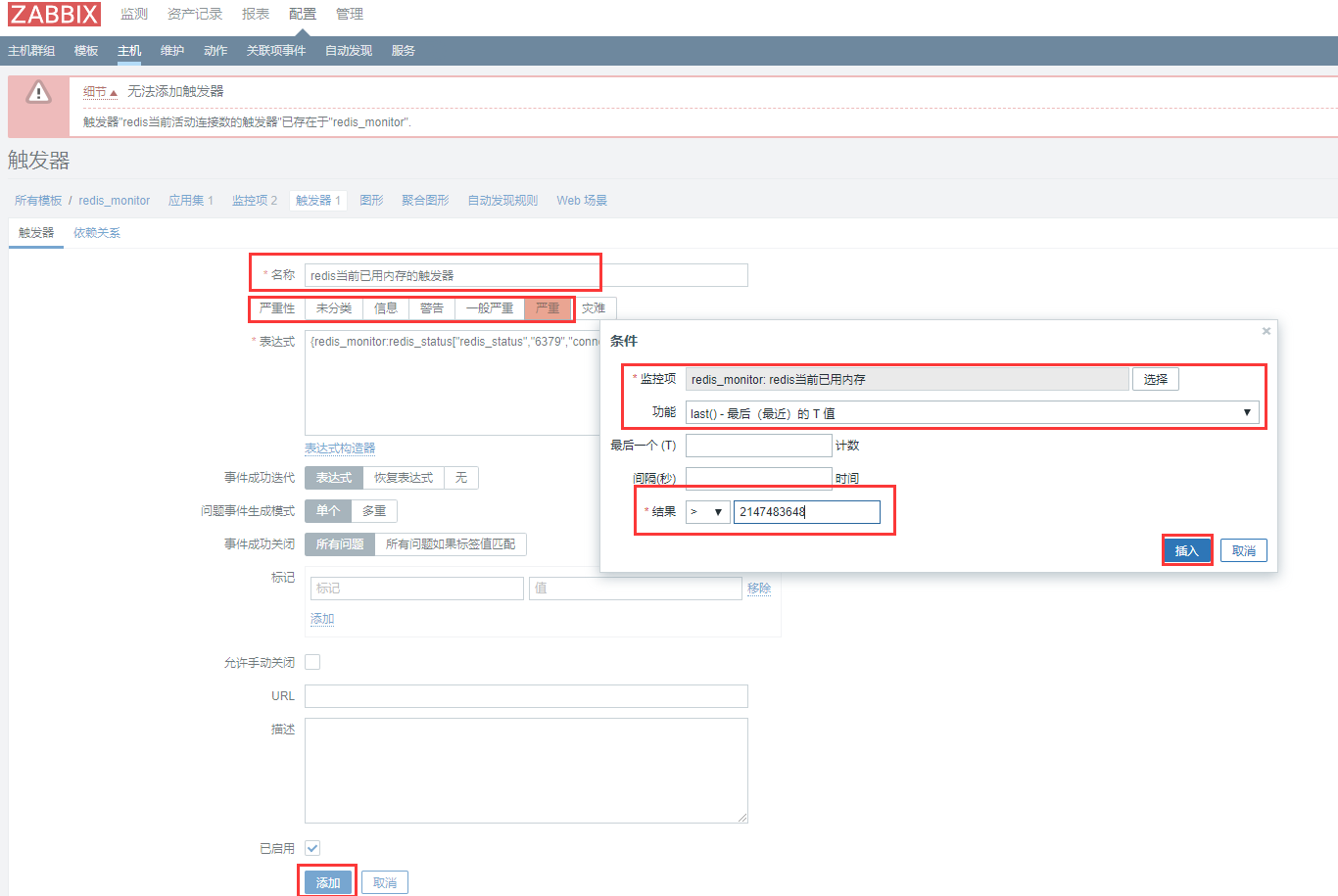1338x896 pixels.
Task: Open the 结果 operator dropdown
Action: point(707,512)
